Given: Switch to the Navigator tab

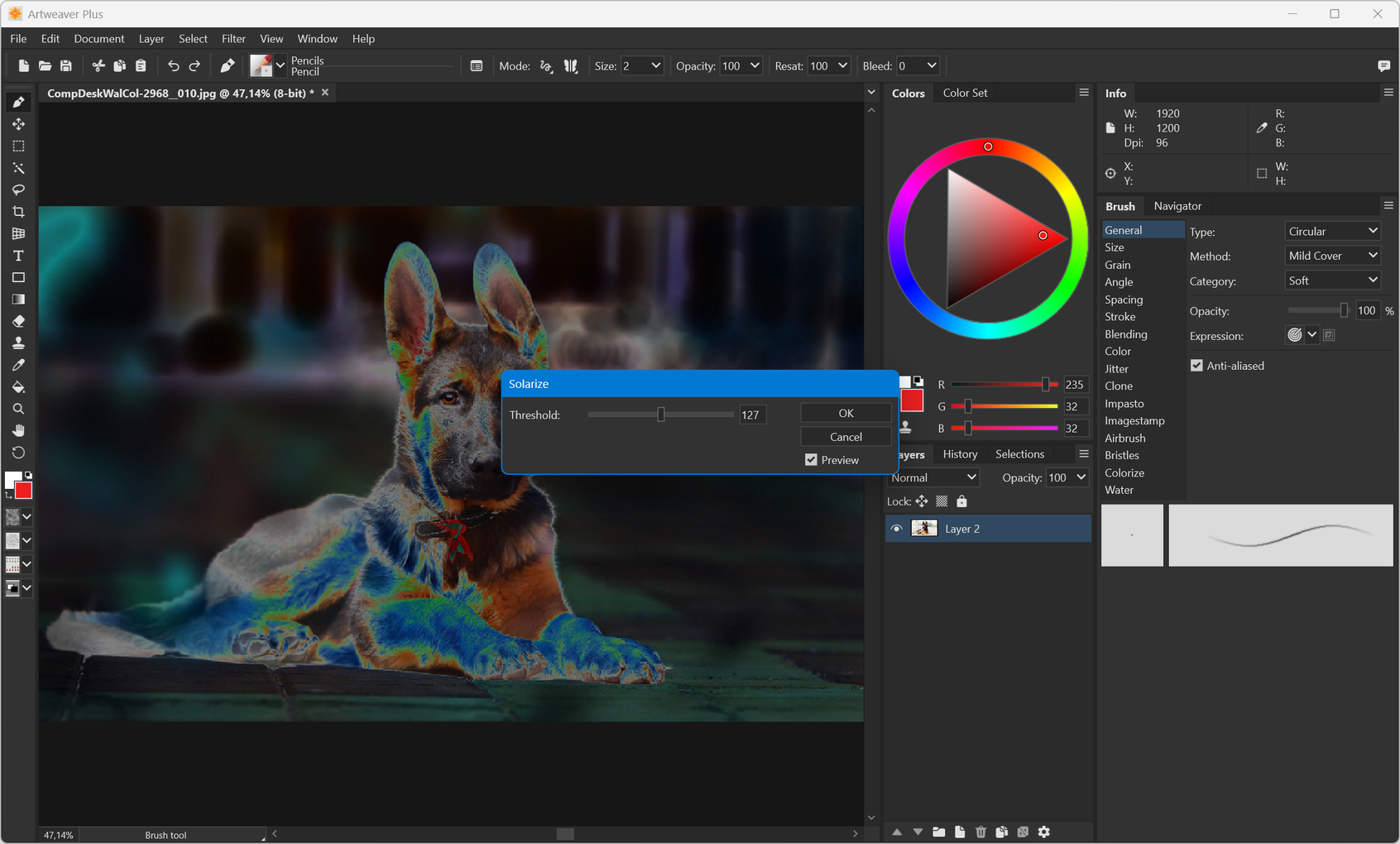Looking at the screenshot, I should (x=1177, y=206).
